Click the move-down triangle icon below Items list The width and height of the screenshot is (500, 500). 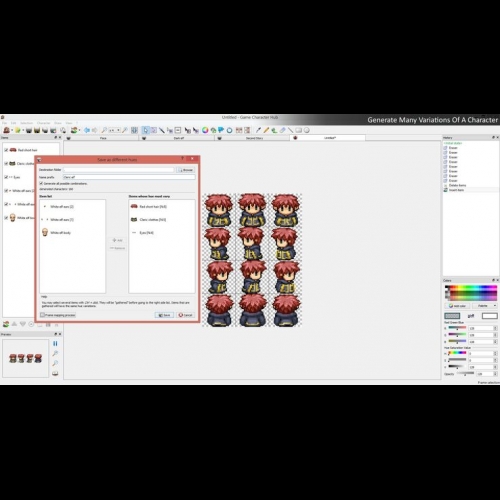pos(23,324)
